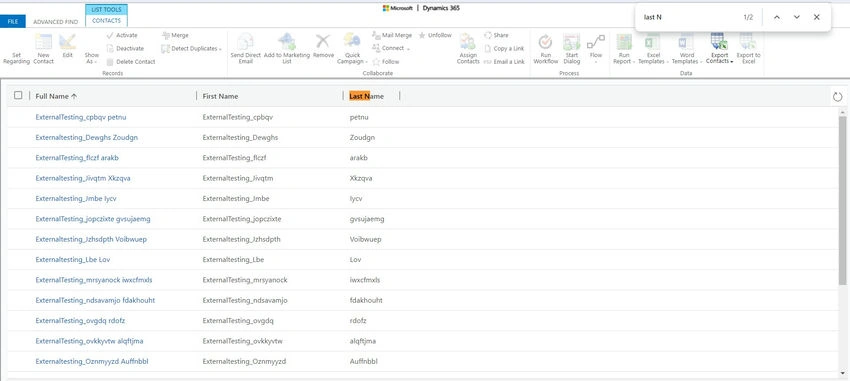This screenshot has height=381, width=850.
Task: Sort by the Full Name column header
Action: pyautogui.click(x=56, y=96)
